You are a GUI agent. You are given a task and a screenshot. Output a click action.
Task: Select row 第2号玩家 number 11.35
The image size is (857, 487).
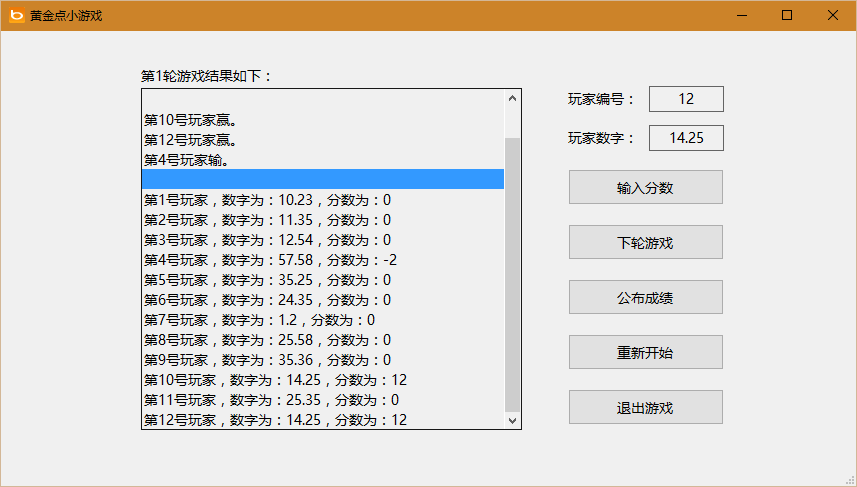pyautogui.click(x=323, y=220)
